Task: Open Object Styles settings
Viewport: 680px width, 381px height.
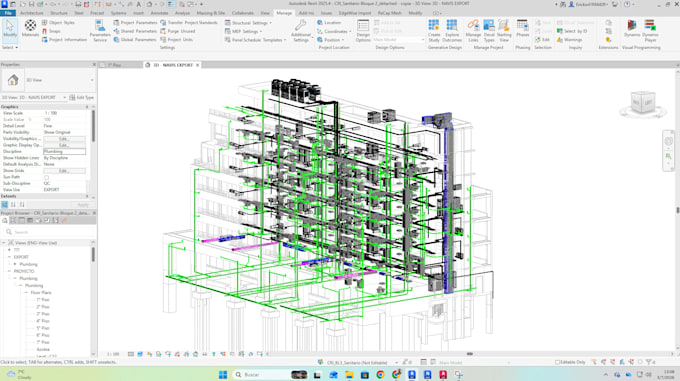Action: pos(58,23)
